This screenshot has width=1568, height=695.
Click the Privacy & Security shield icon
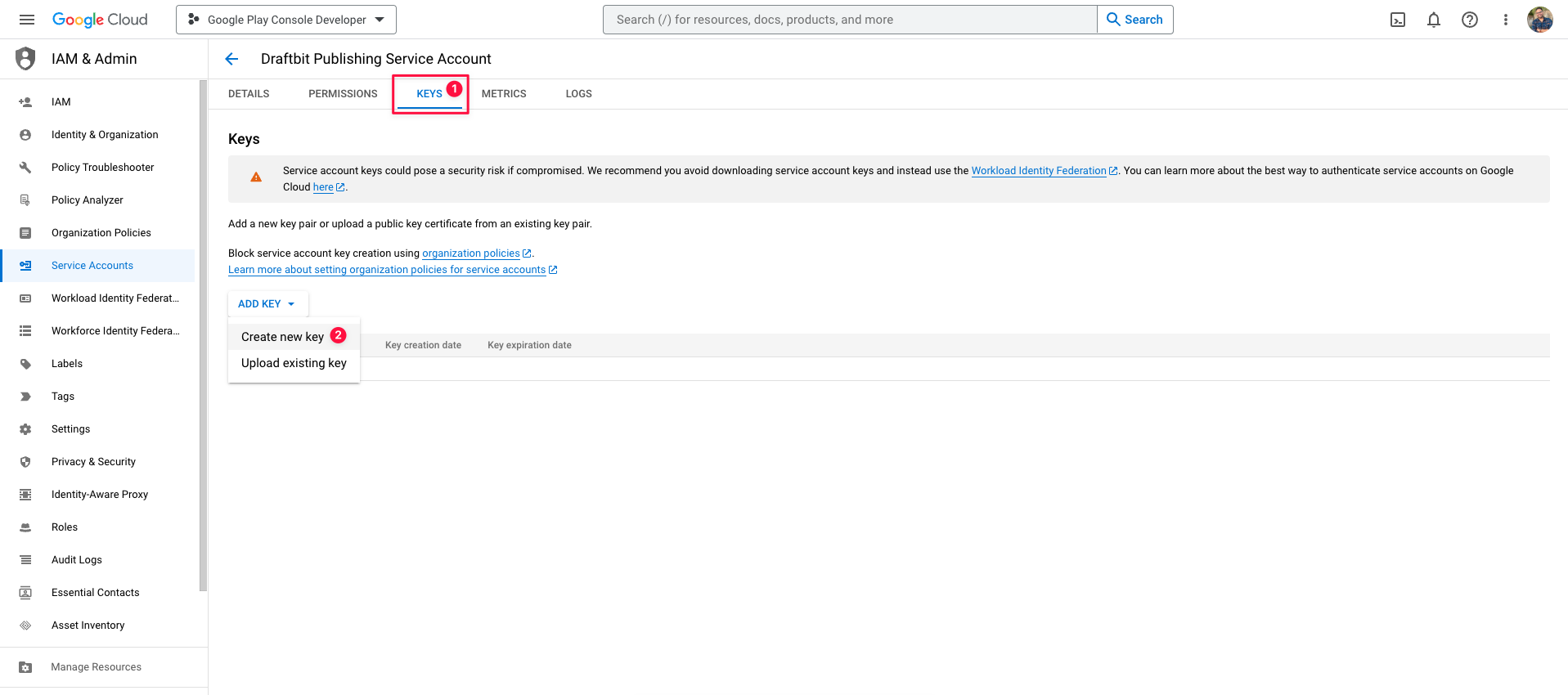(25, 462)
